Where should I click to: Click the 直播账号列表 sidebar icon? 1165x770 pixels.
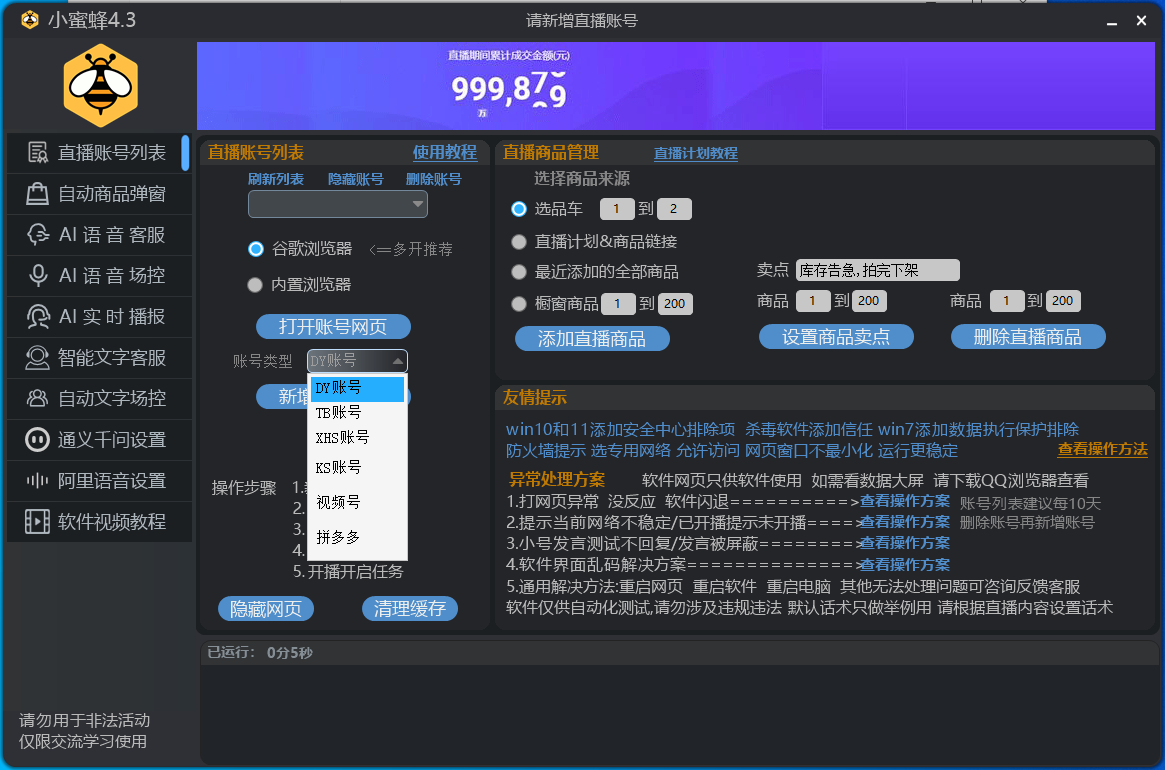pyautogui.click(x=37, y=152)
